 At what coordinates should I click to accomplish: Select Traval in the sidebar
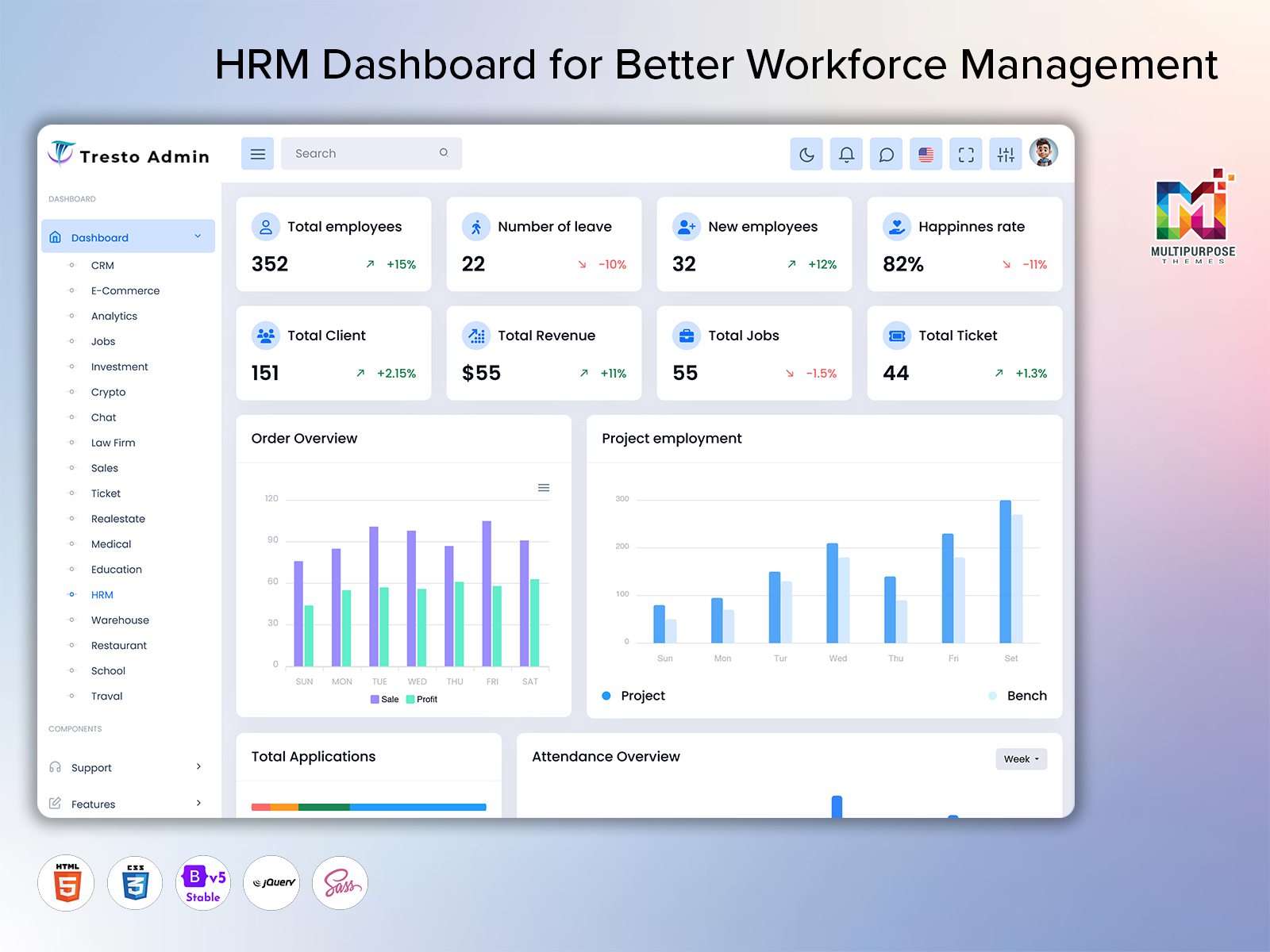[107, 697]
